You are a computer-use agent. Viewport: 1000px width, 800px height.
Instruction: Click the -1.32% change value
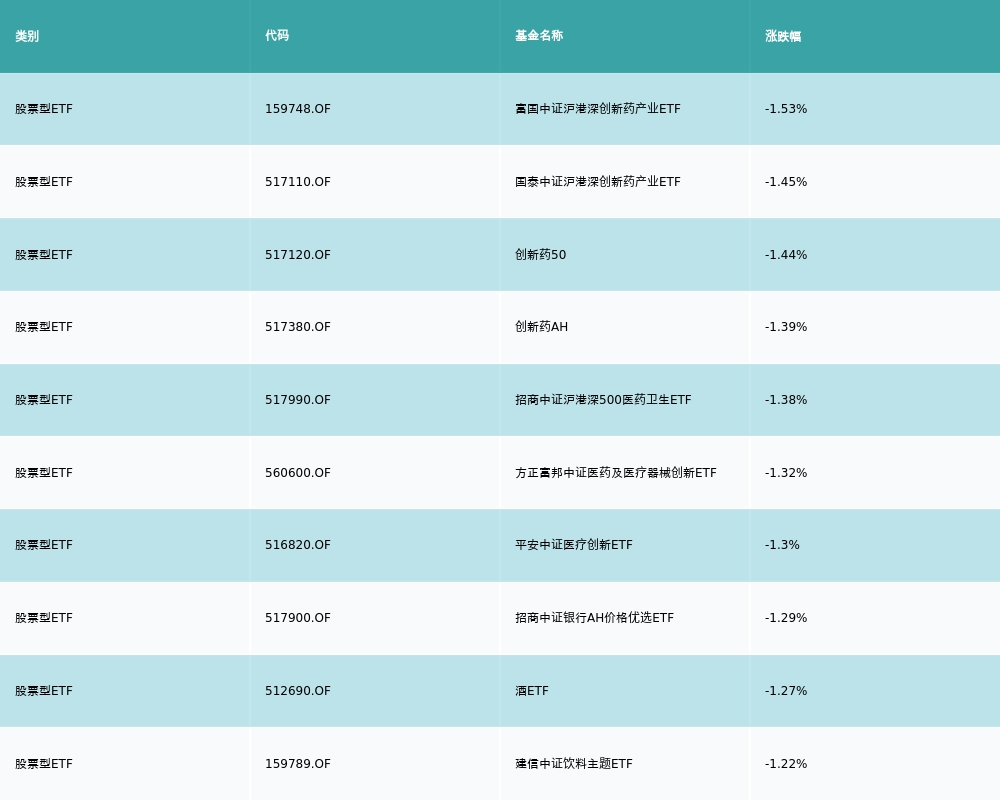tap(786, 473)
